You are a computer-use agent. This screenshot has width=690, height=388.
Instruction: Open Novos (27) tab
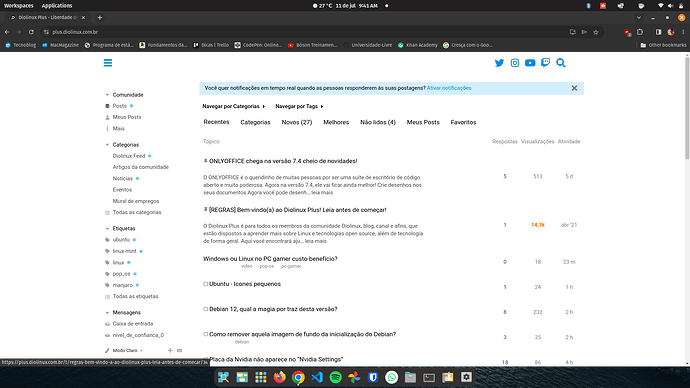pyautogui.click(x=297, y=122)
